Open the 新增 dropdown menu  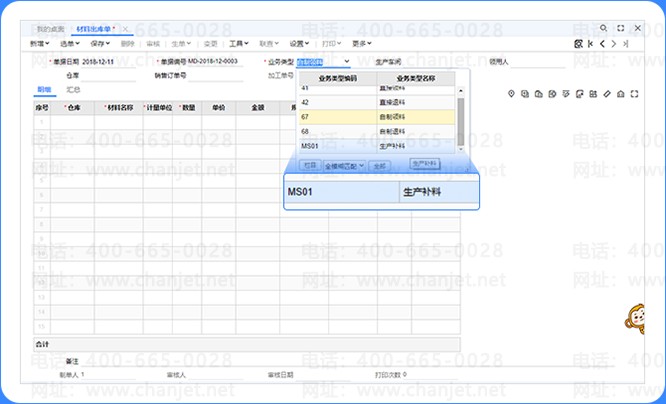click(x=40, y=43)
